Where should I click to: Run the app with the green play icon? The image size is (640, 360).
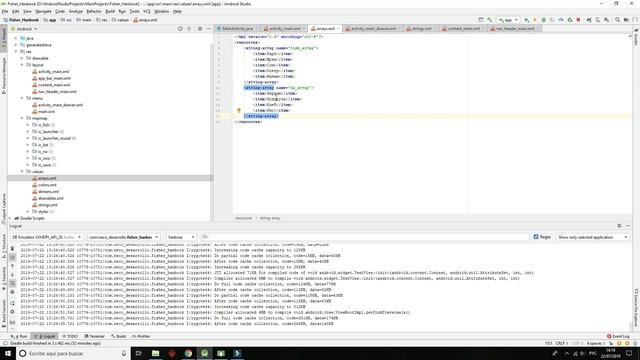(527, 20)
